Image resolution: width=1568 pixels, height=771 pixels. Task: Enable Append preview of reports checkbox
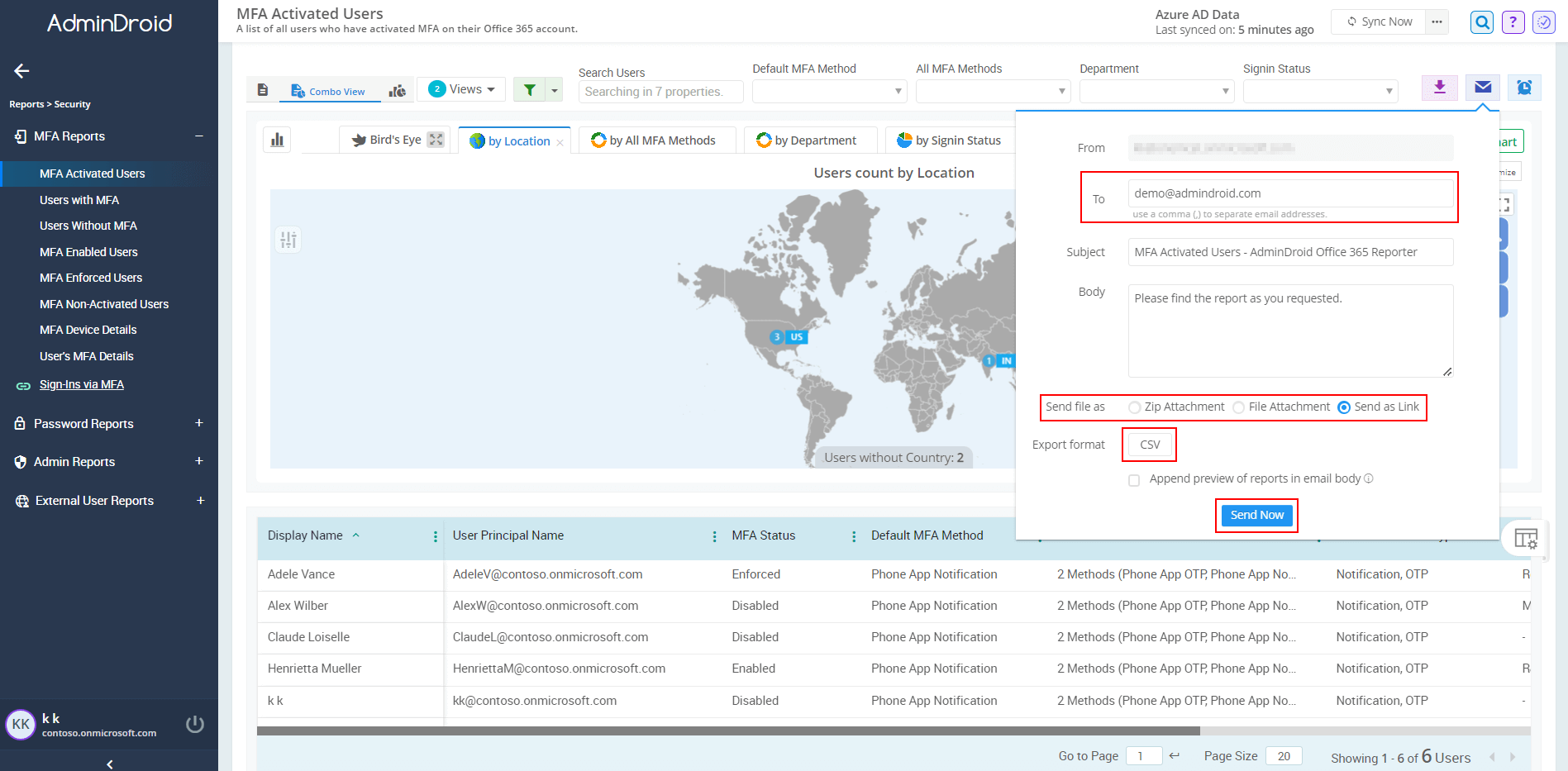(1134, 480)
